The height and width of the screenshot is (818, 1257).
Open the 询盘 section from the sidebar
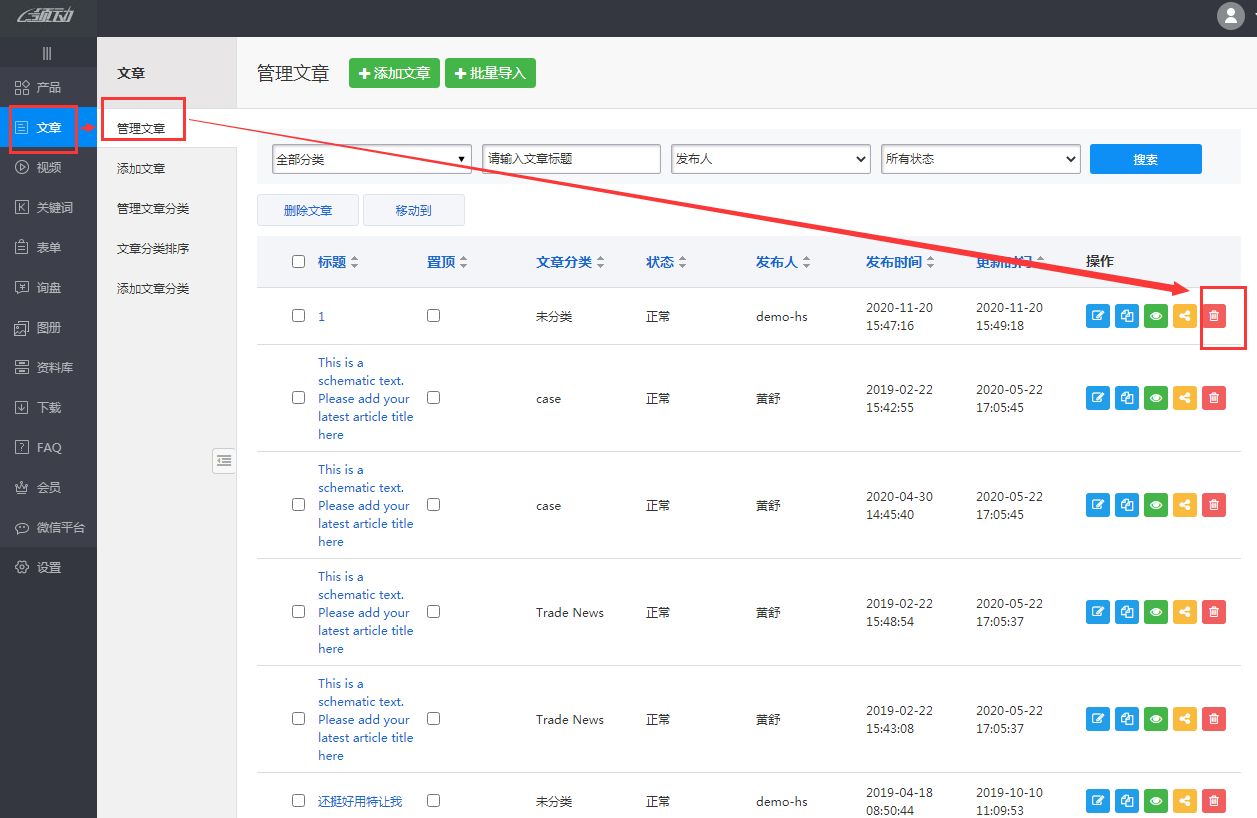[x=45, y=287]
